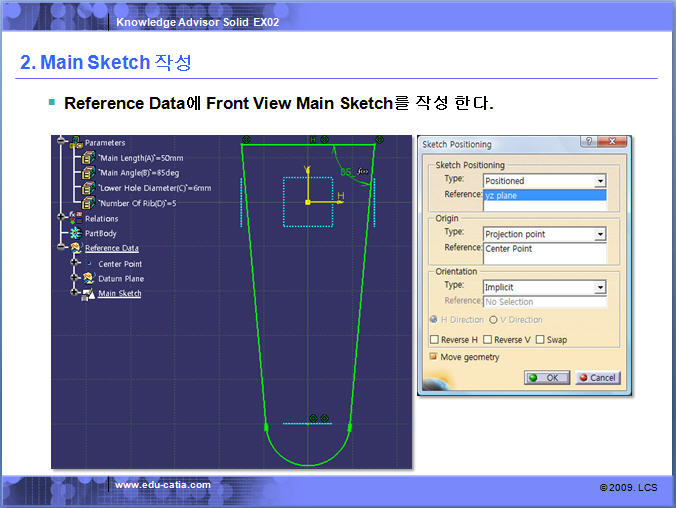Toggle the Move geometry option
Screen dimensions: 676x508
(x=434, y=357)
